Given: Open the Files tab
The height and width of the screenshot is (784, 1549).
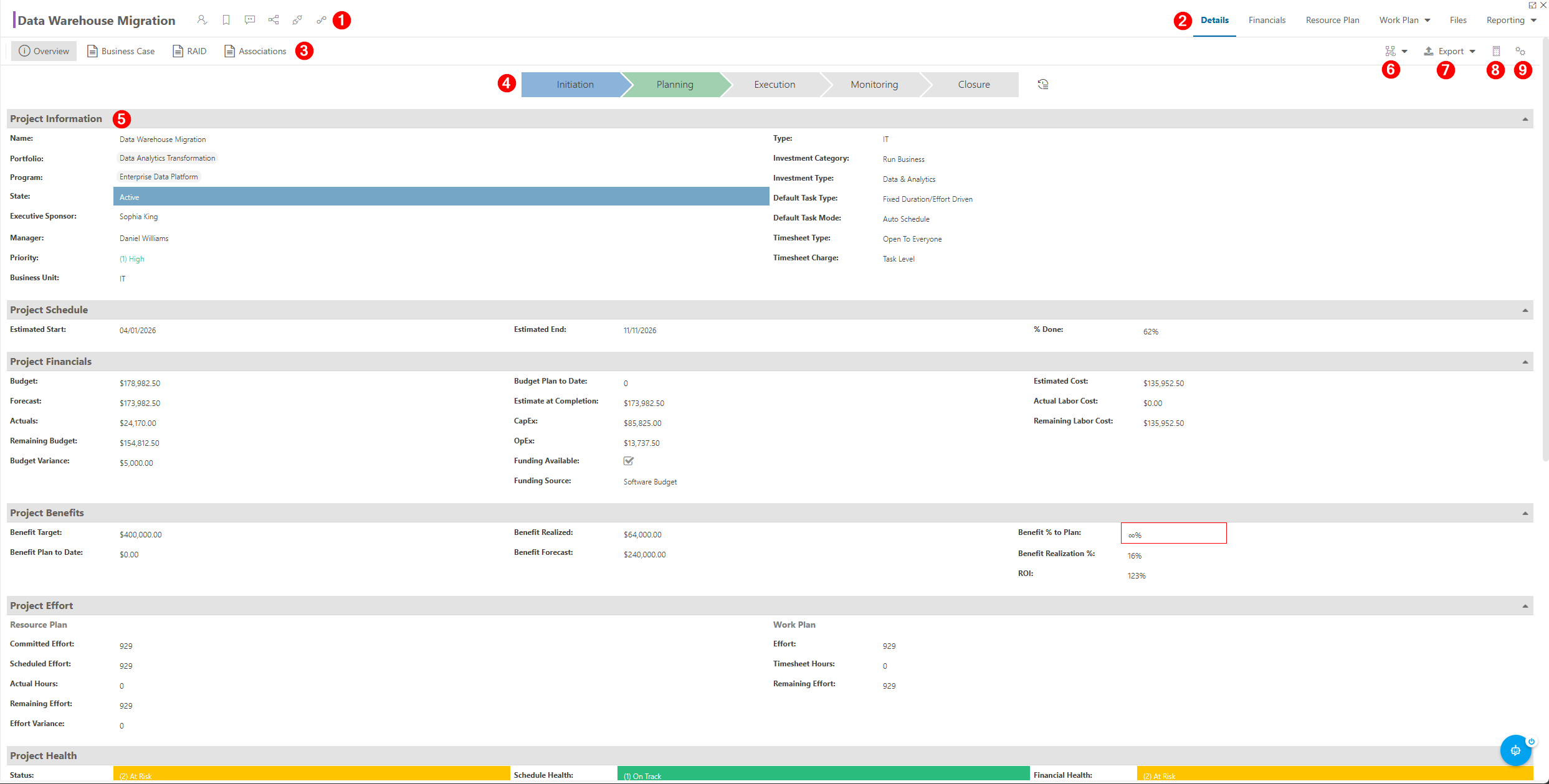Looking at the screenshot, I should coord(1458,20).
